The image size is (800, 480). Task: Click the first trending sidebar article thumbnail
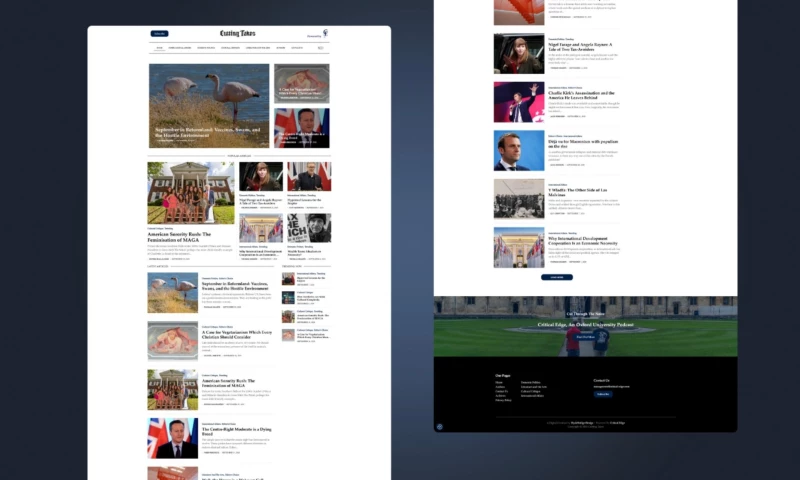(x=288, y=279)
